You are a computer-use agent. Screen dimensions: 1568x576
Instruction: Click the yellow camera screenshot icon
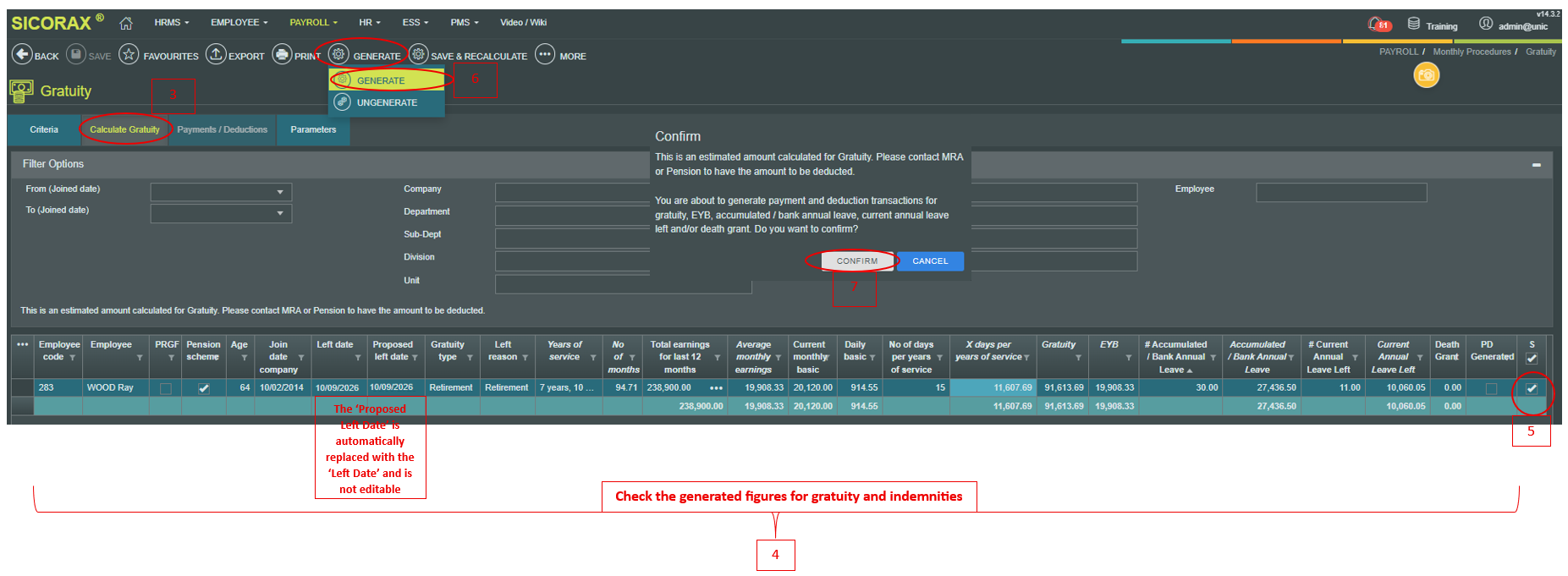click(1427, 75)
